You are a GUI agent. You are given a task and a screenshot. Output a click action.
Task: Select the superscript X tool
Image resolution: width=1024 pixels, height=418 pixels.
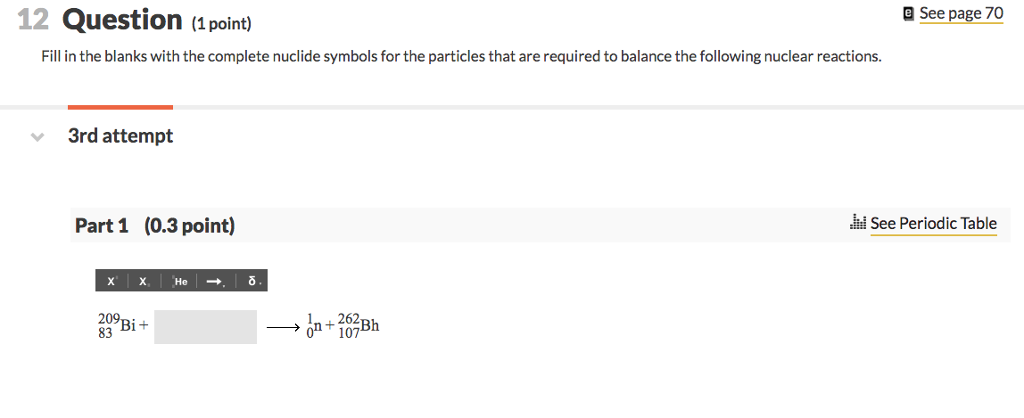[112, 281]
